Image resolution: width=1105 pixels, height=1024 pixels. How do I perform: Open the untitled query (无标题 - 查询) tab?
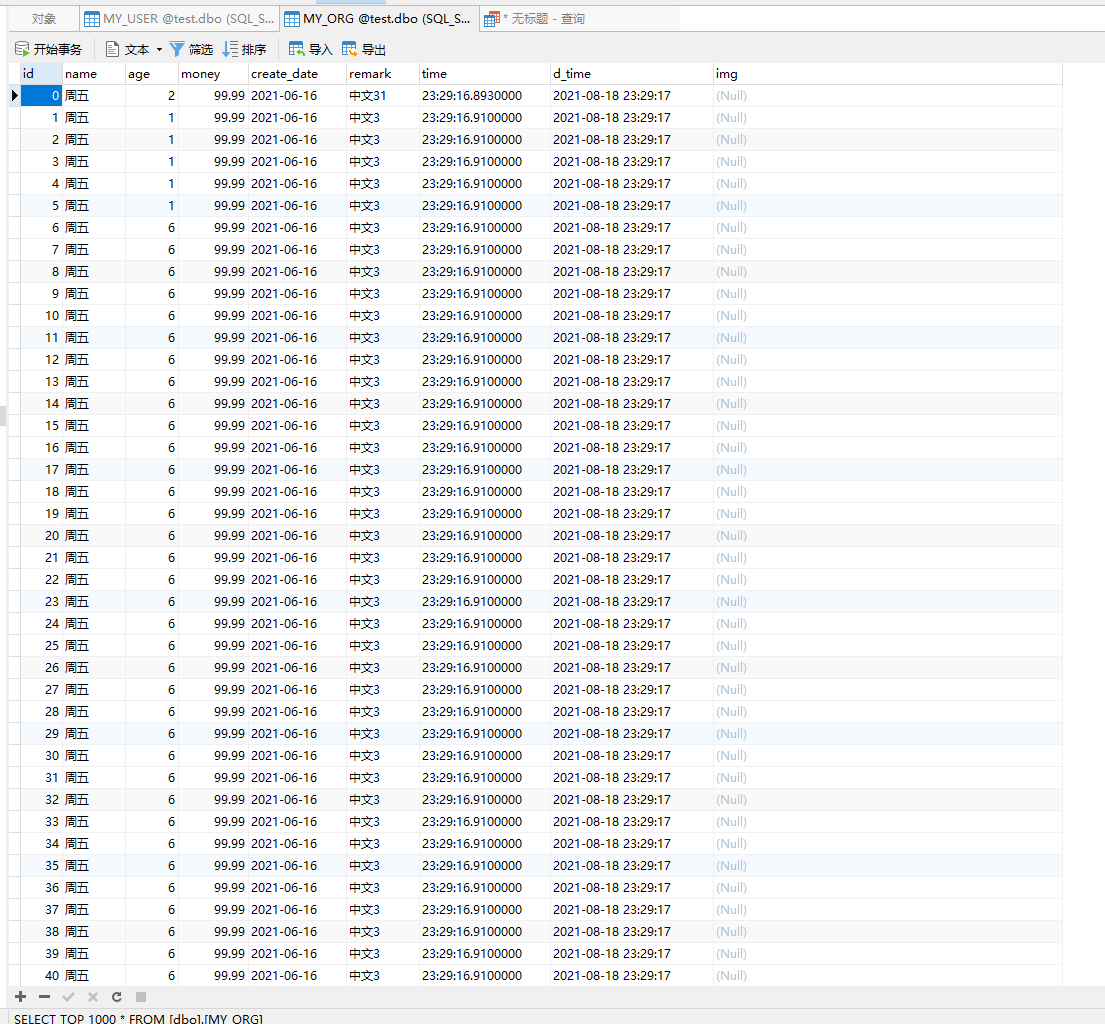(x=536, y=19)
